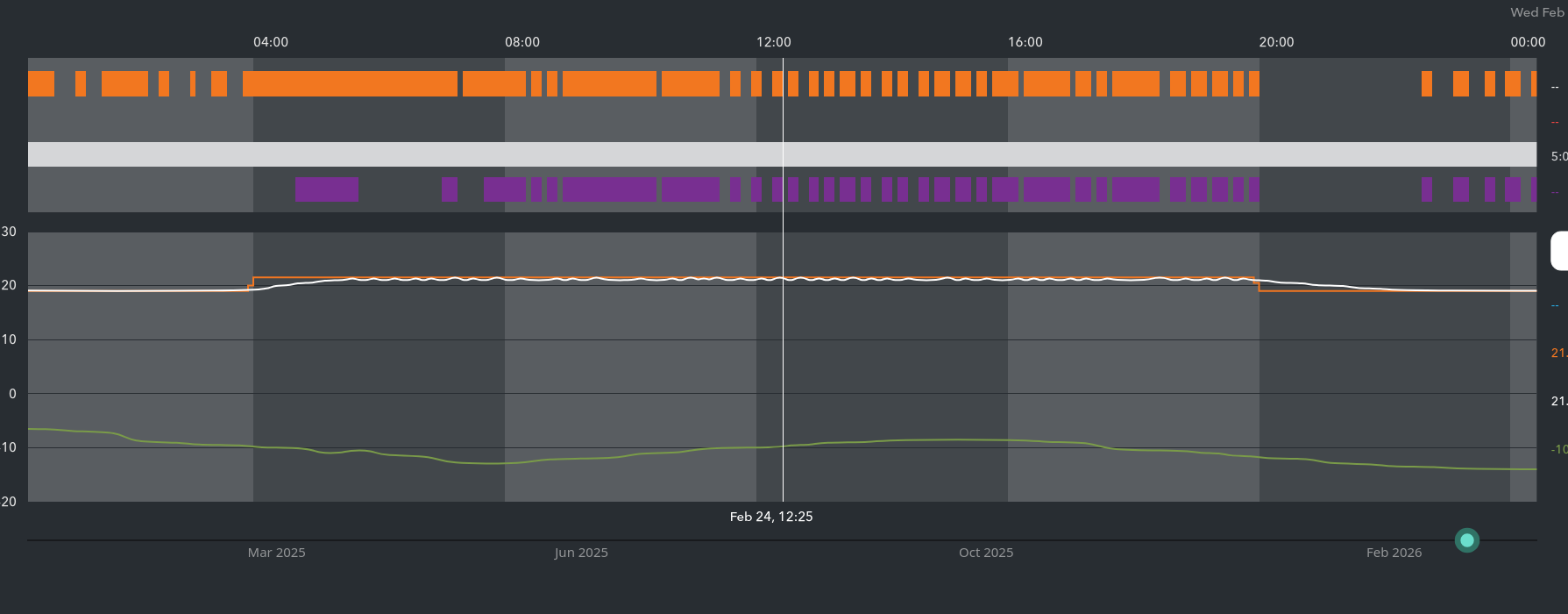Image resolution: width=1568 pixels, height=614 pixels.
Task: Click the 04:00 time axis label
Action: coord(270,42)
